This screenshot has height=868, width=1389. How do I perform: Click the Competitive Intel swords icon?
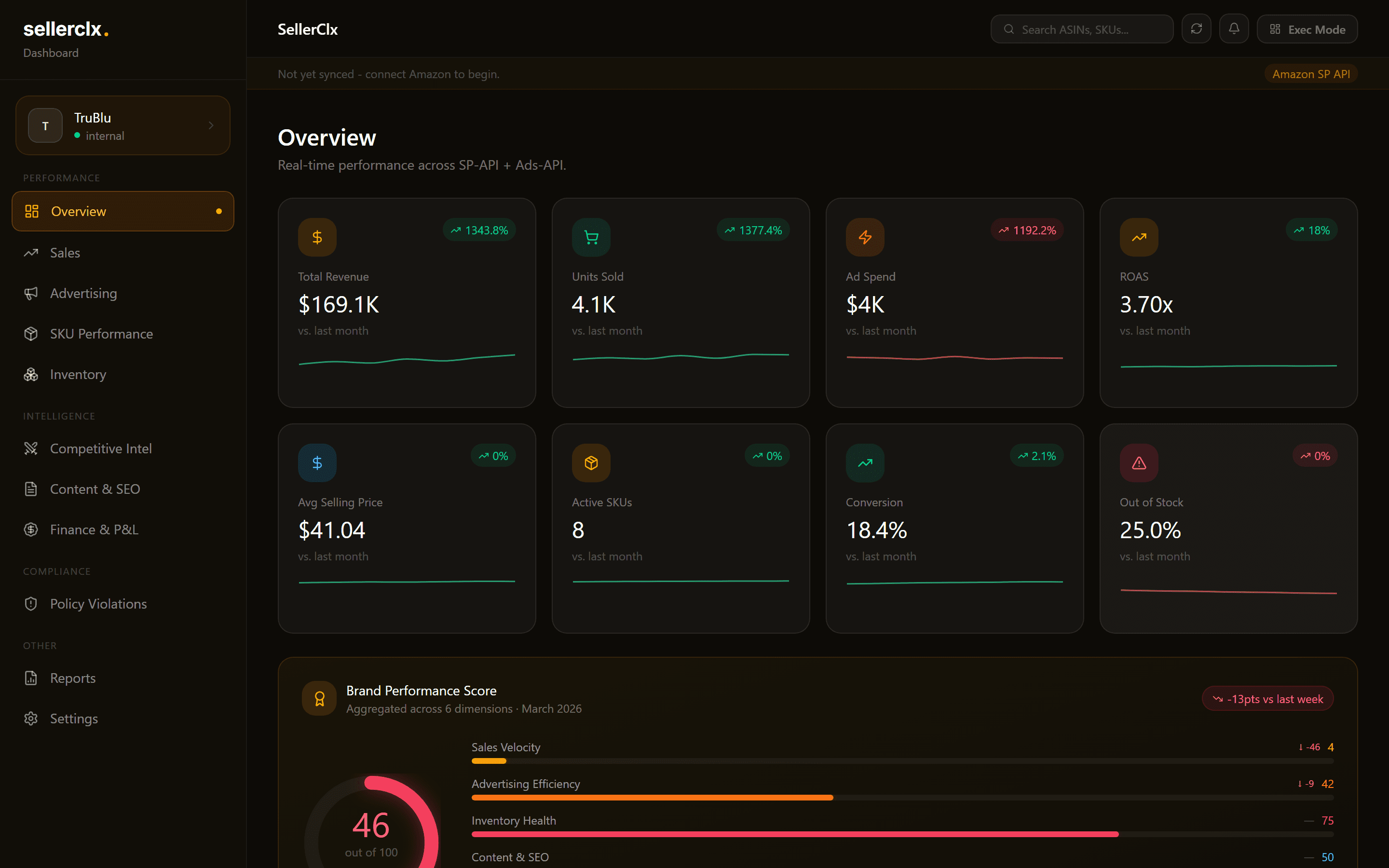pos(31,448)
